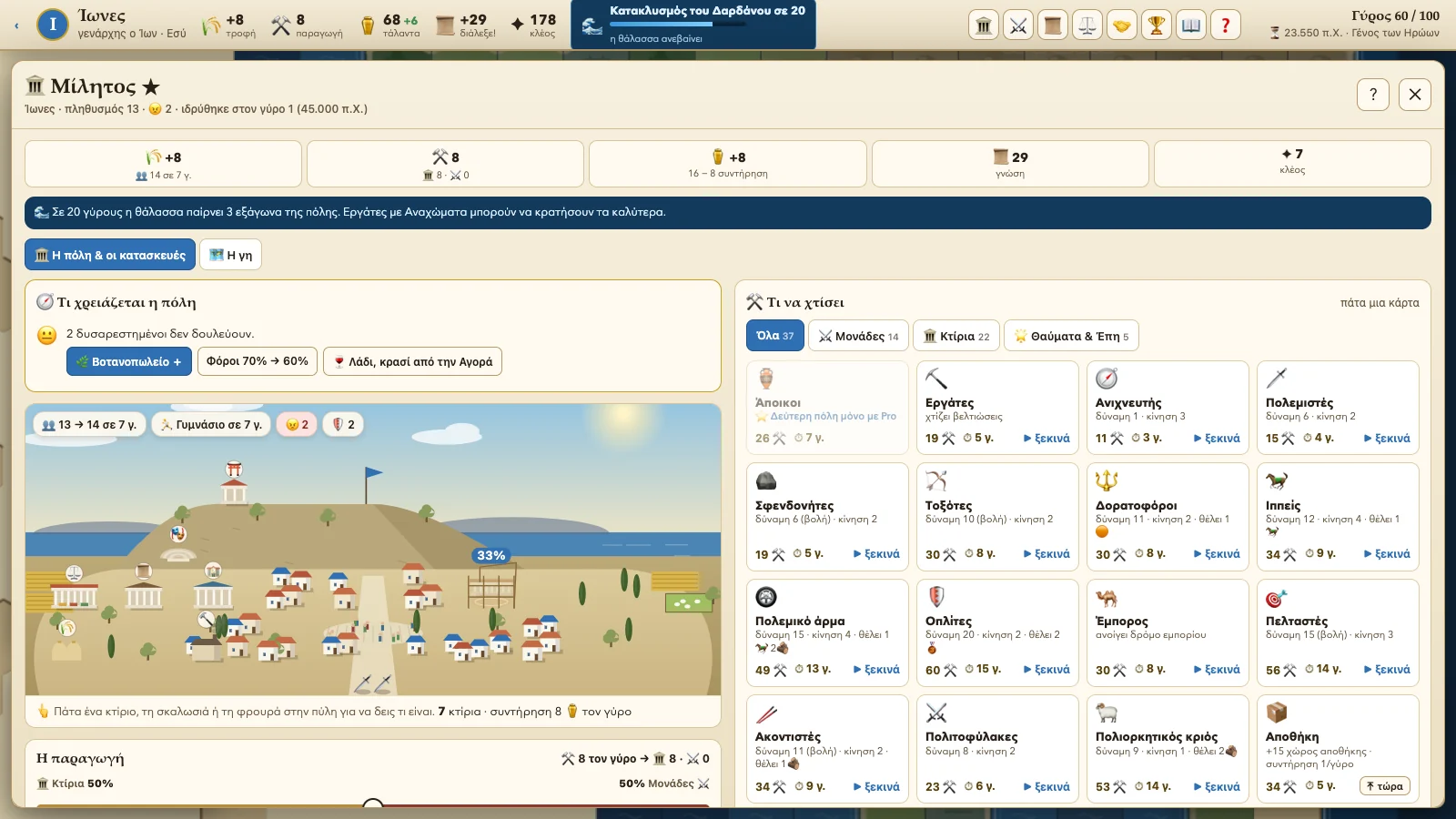Open the crossed swords military panel
Viewport: 1456px width, 819px height.
pos(1018,25)
